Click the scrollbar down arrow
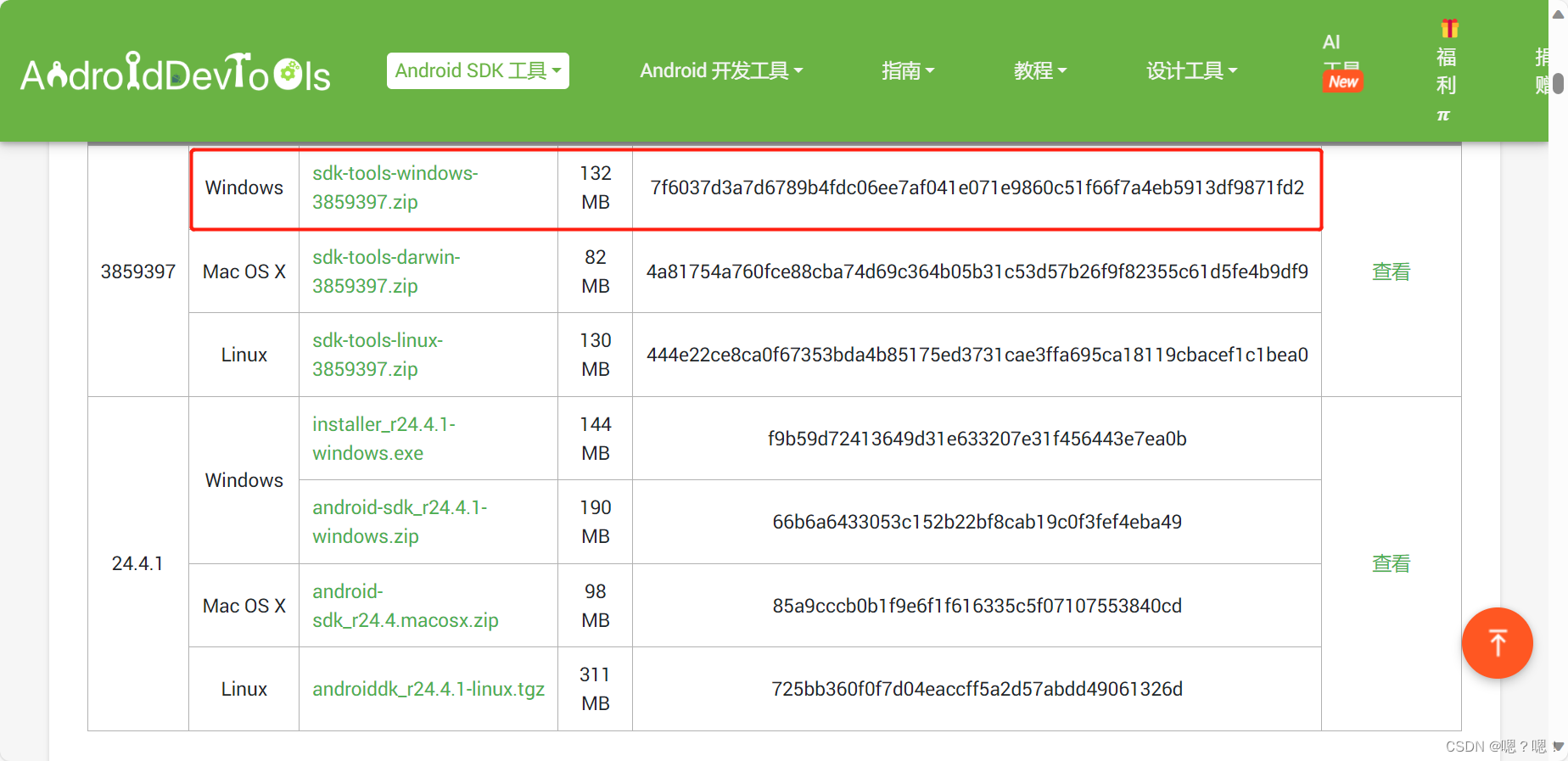Image resolution: width=1568 pixels, height=761 pixels. (x=1559, y=747)
